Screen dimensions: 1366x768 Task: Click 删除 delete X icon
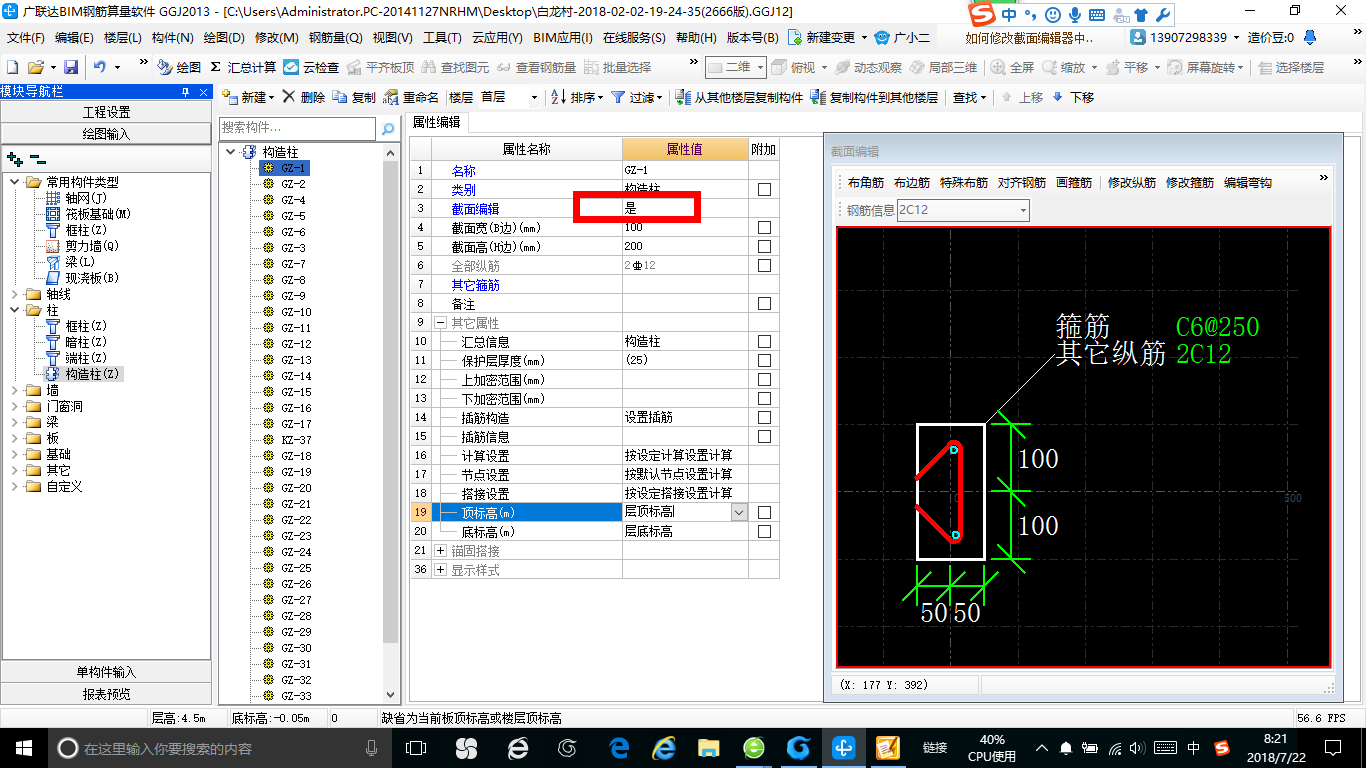click(x=303, y=97)
